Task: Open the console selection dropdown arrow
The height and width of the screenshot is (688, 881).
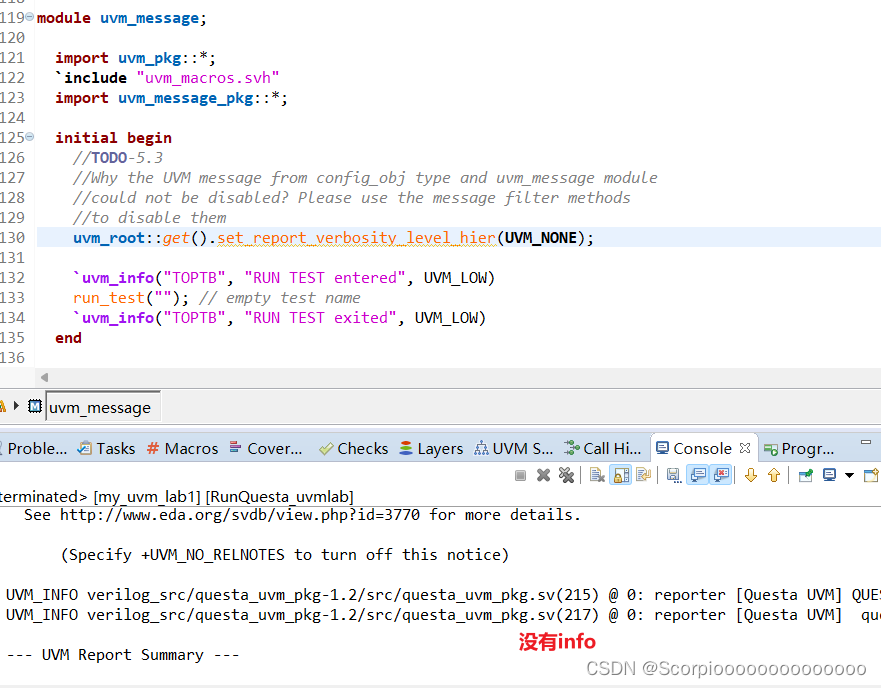Action: coord(848,474)
